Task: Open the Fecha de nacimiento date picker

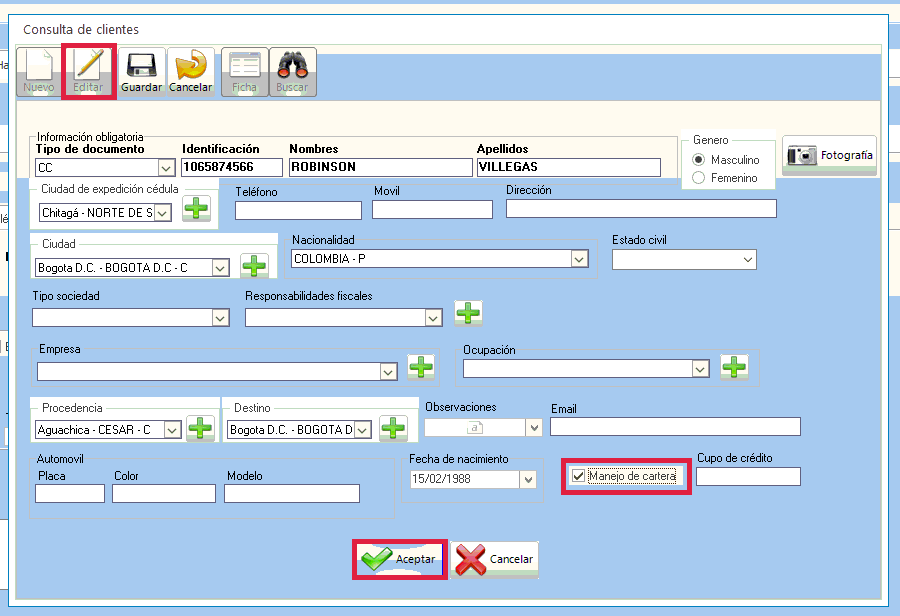Action: click(528, 479)
